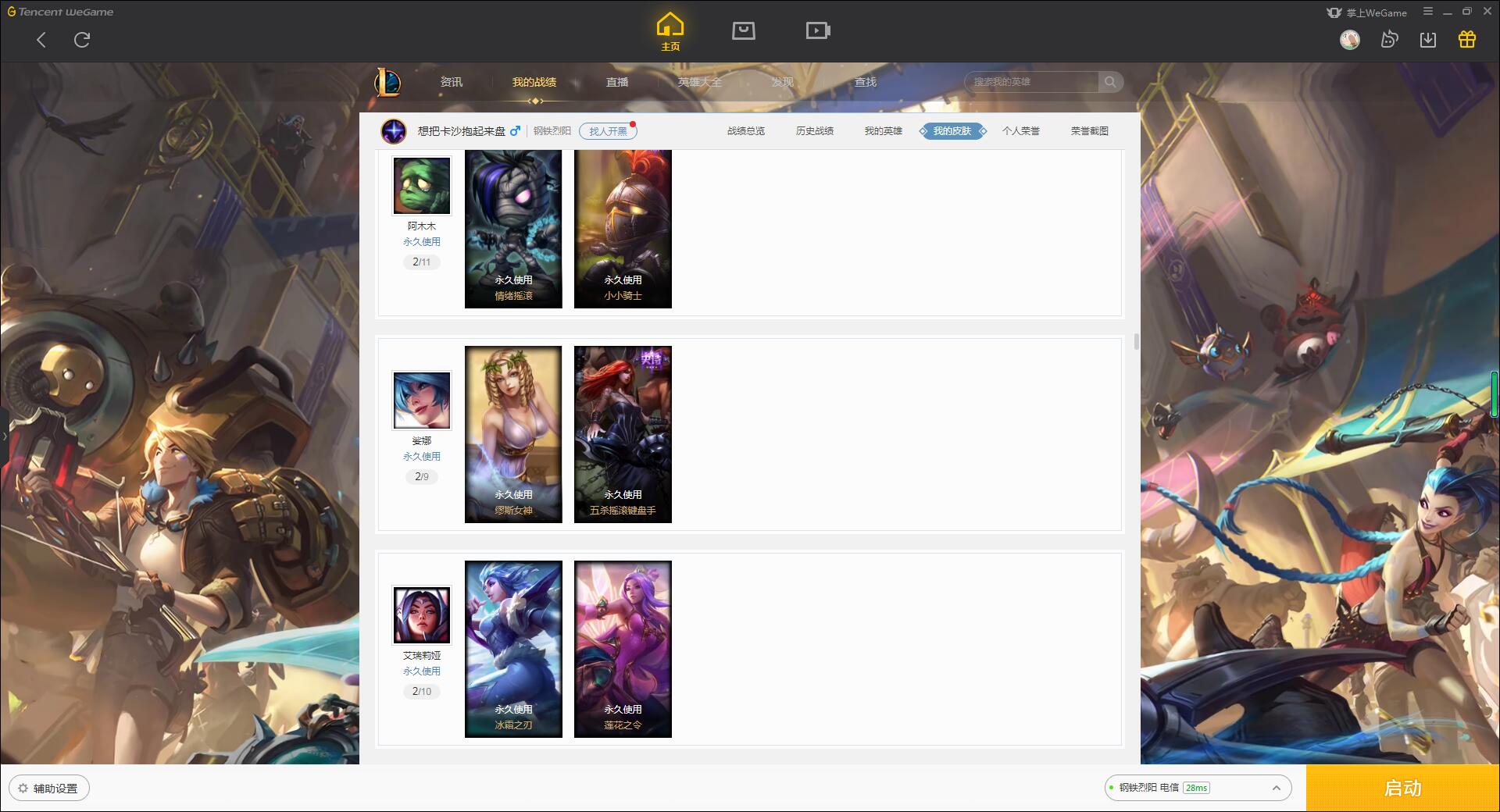Click 阿木木 hero name label
Image resolution: width=1500 pixels, height=812 pixels.
[x=422, y=226]
